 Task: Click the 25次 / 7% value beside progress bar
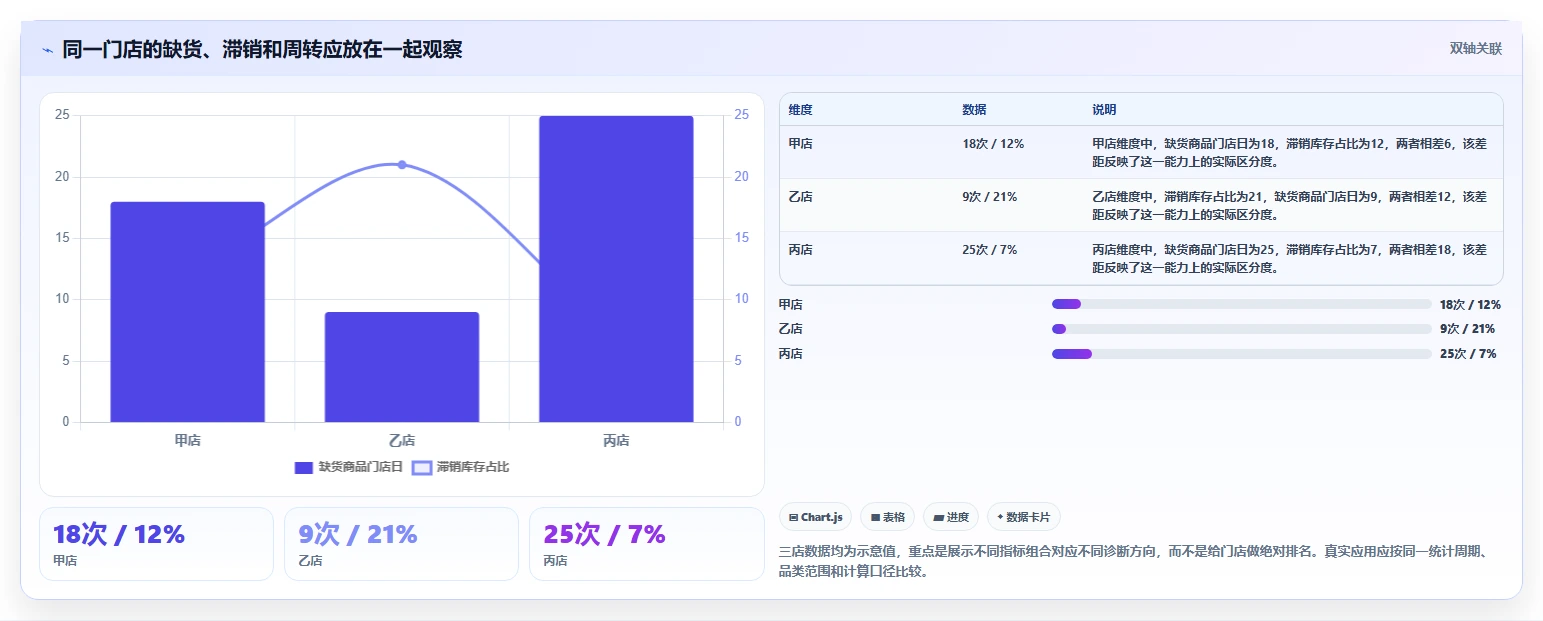click(1468, 354)
